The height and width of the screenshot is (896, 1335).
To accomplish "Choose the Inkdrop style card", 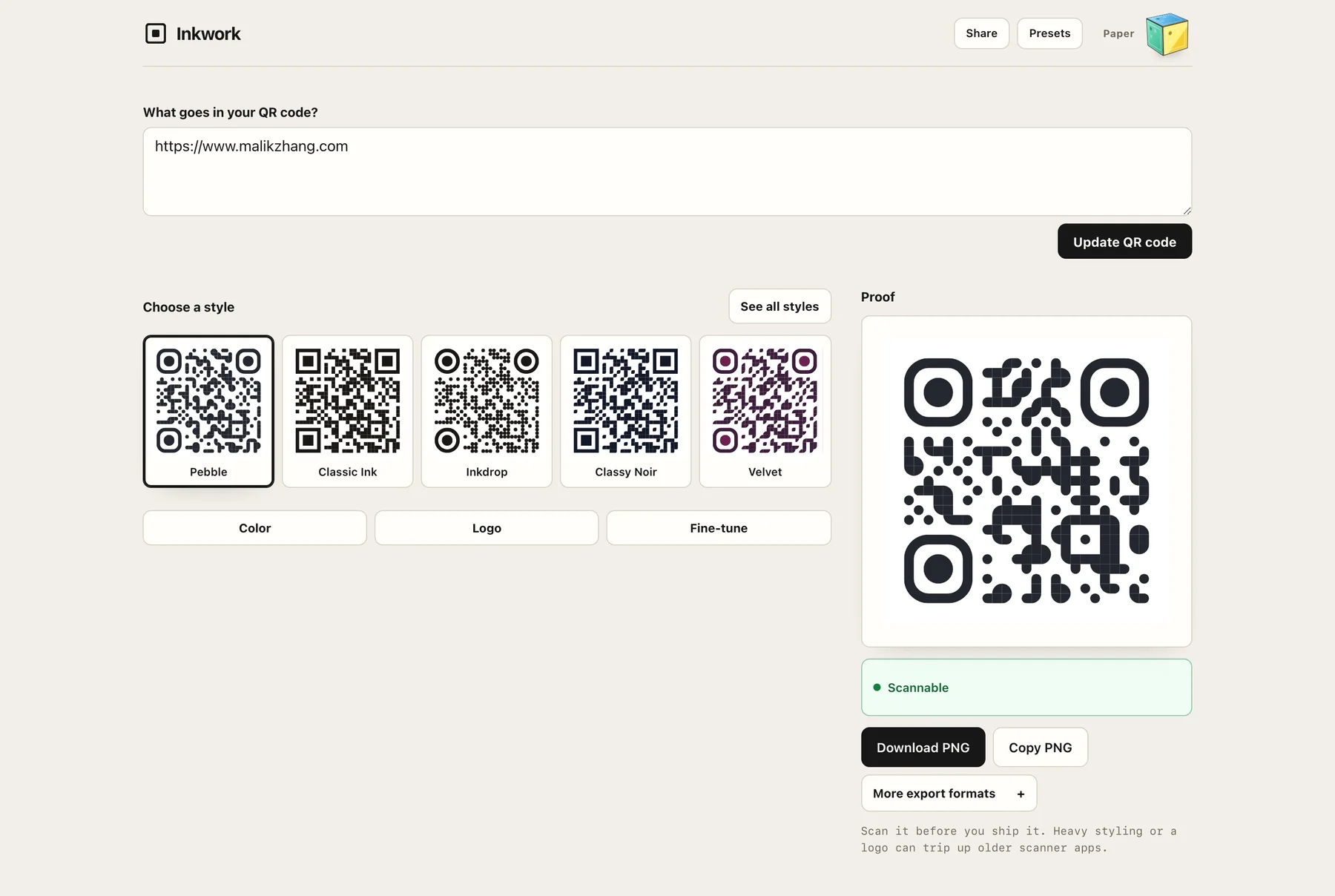I will point(487,411).
